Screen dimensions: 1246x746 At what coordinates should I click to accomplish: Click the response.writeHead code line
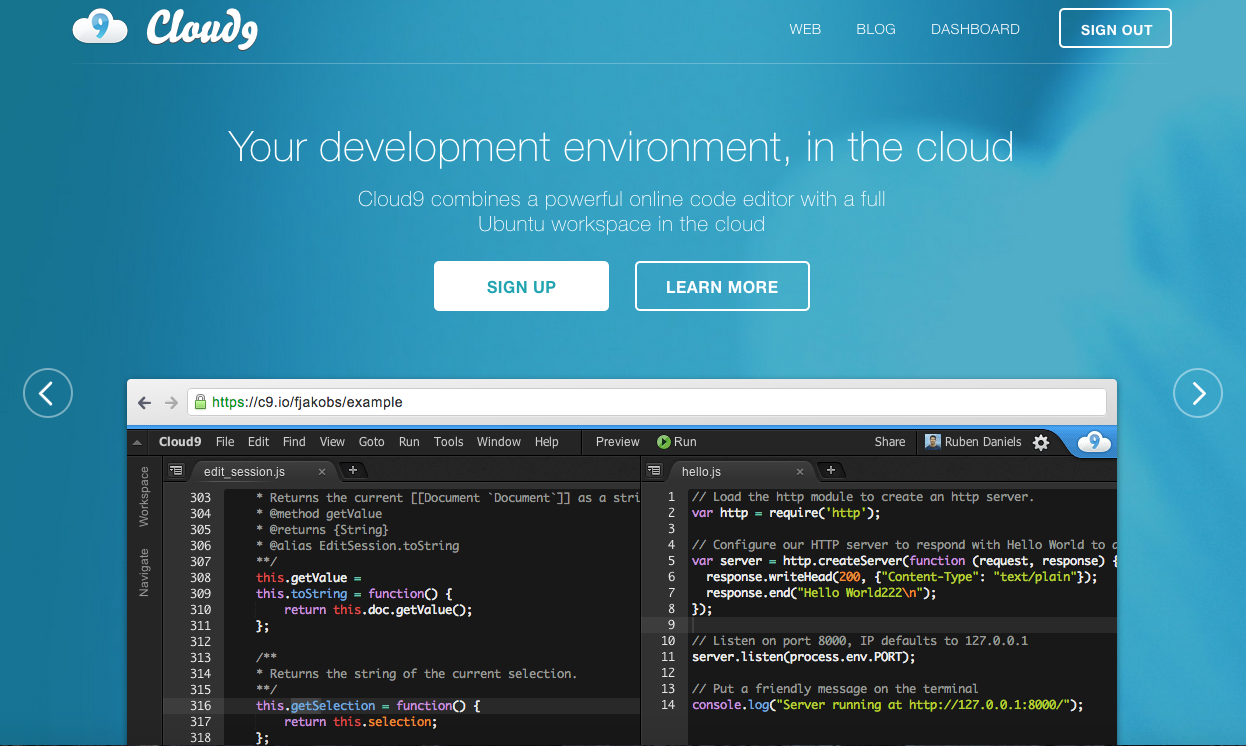pos(901,577)
